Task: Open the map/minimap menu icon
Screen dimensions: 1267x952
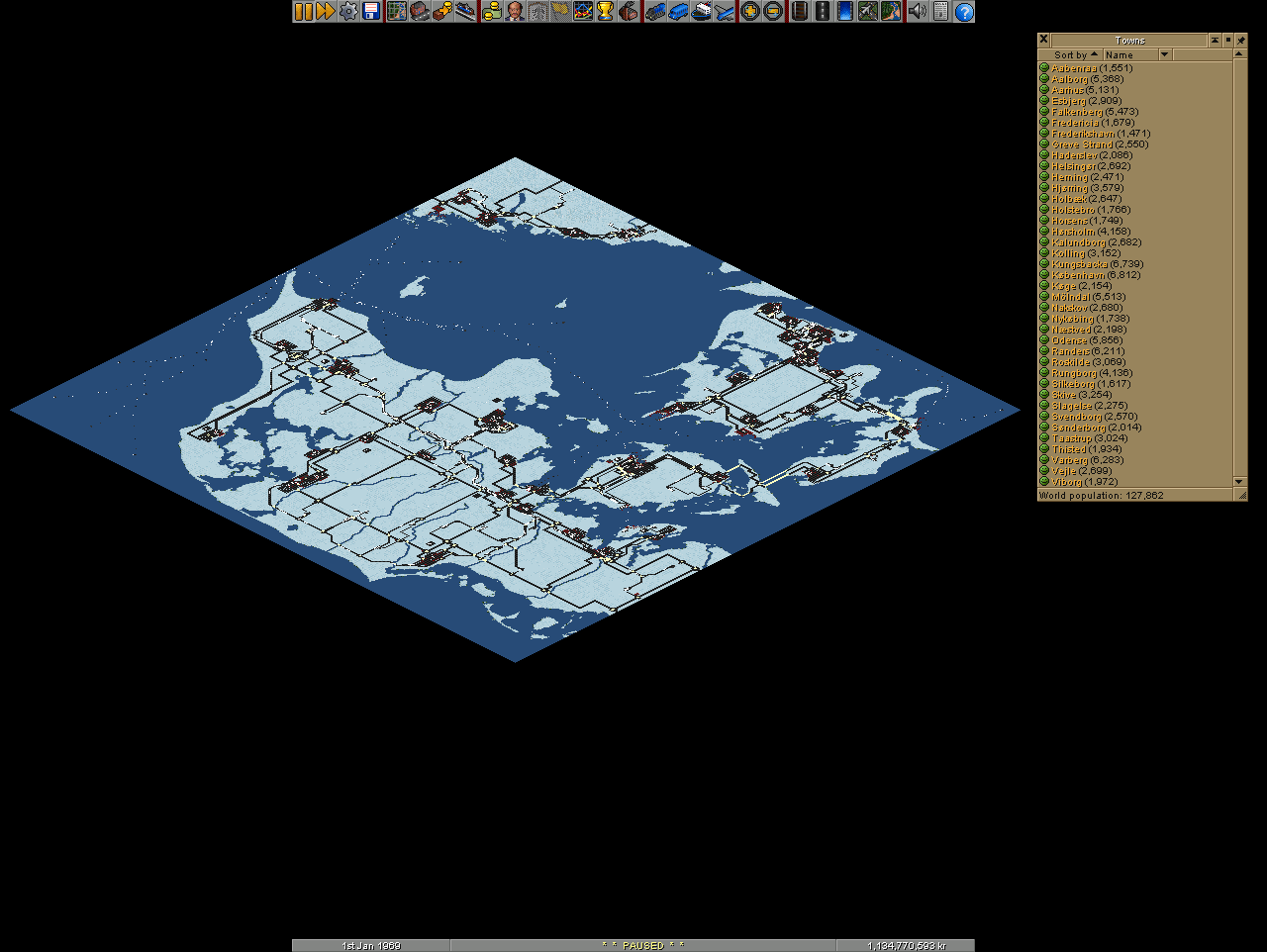Action: pos(397,12)
